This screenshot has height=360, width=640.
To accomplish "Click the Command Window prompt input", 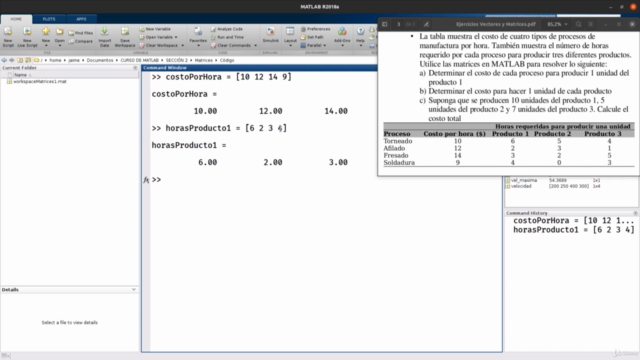I will pos(327,180).
